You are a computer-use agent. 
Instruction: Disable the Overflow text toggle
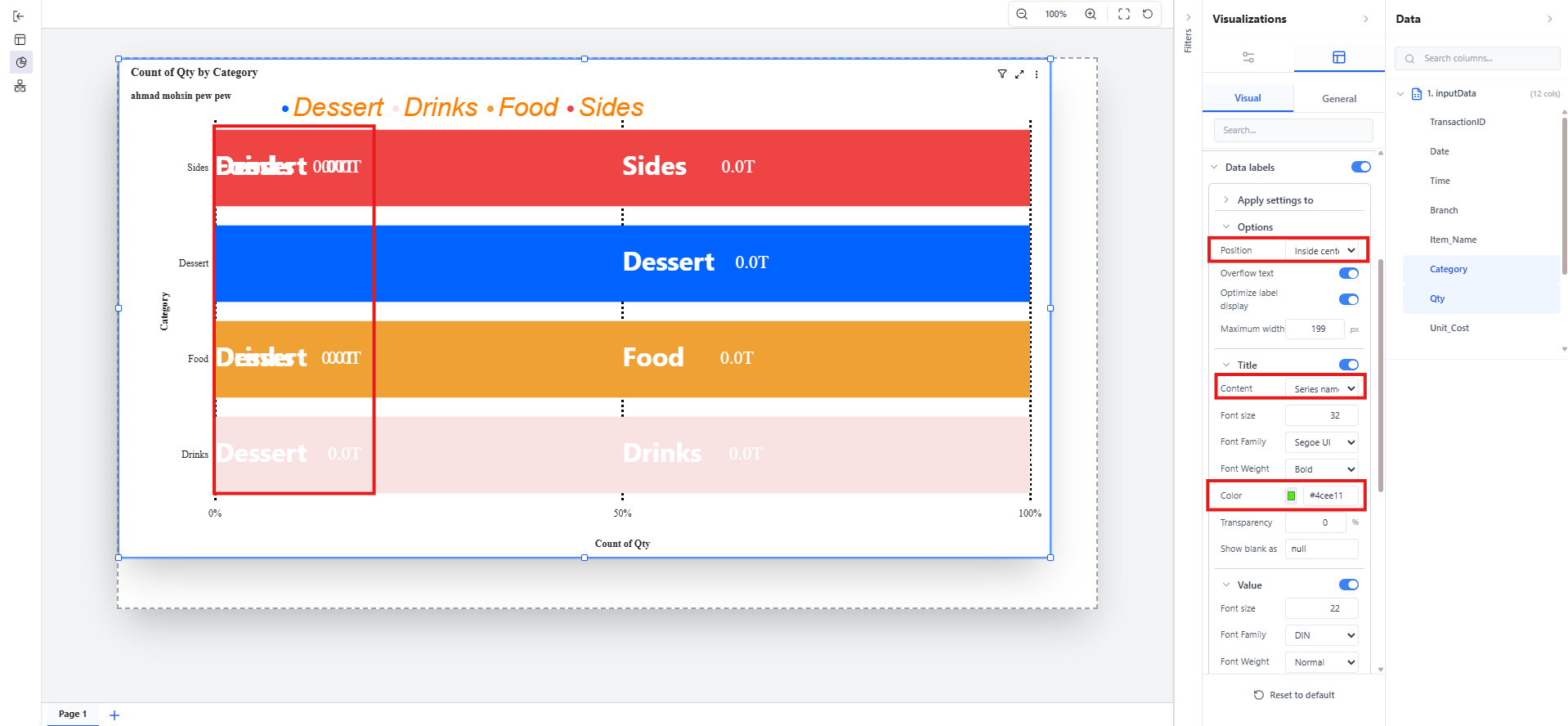point(1348,273)
